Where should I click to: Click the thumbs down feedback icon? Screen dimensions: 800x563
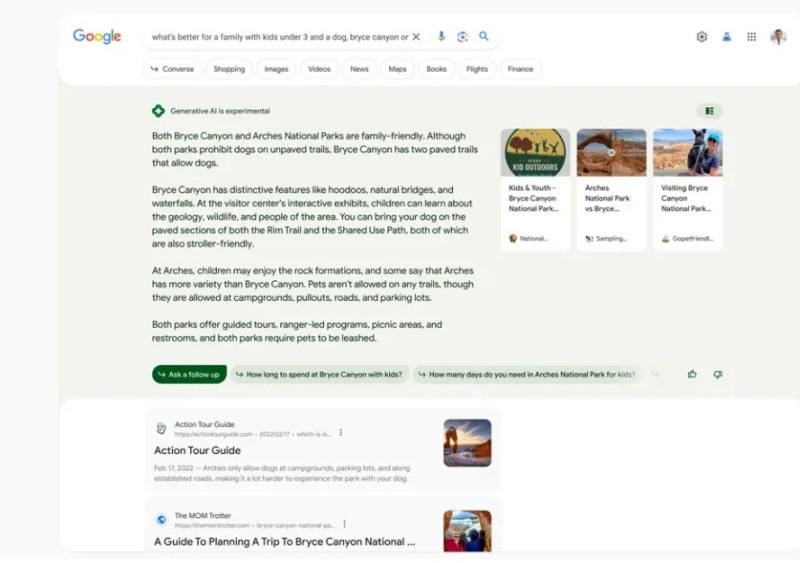tap(717, 374)
